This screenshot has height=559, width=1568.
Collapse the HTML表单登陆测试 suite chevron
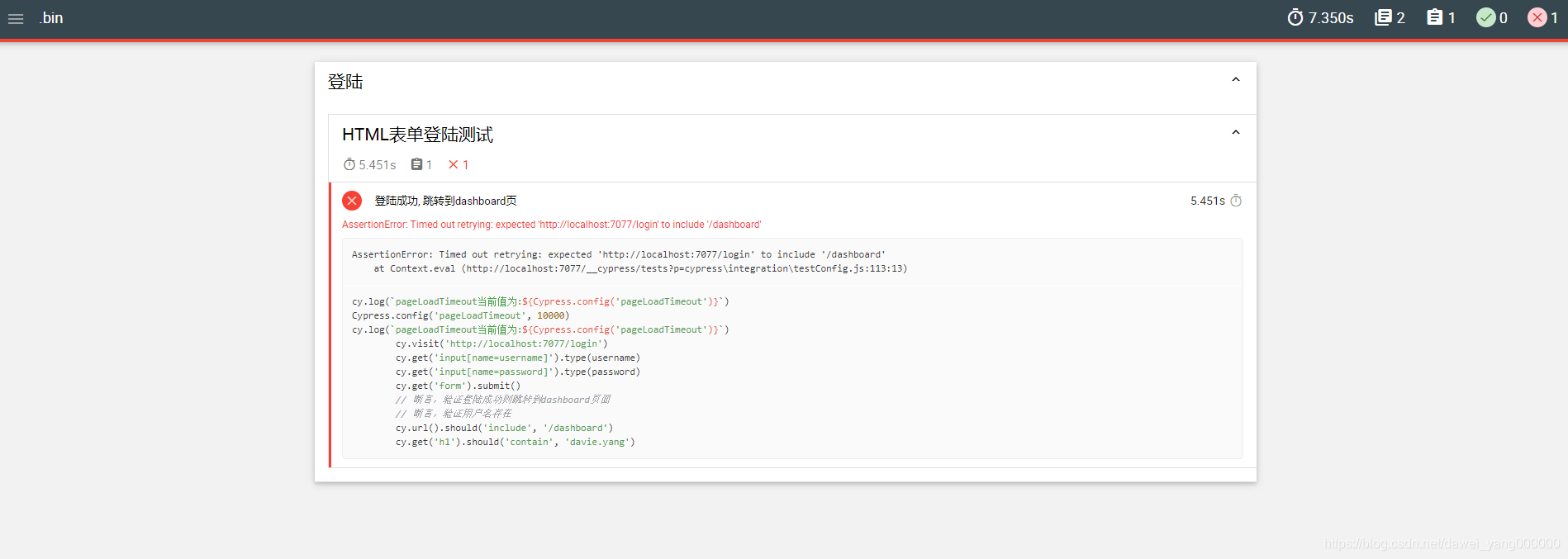tap(1236, 133)
